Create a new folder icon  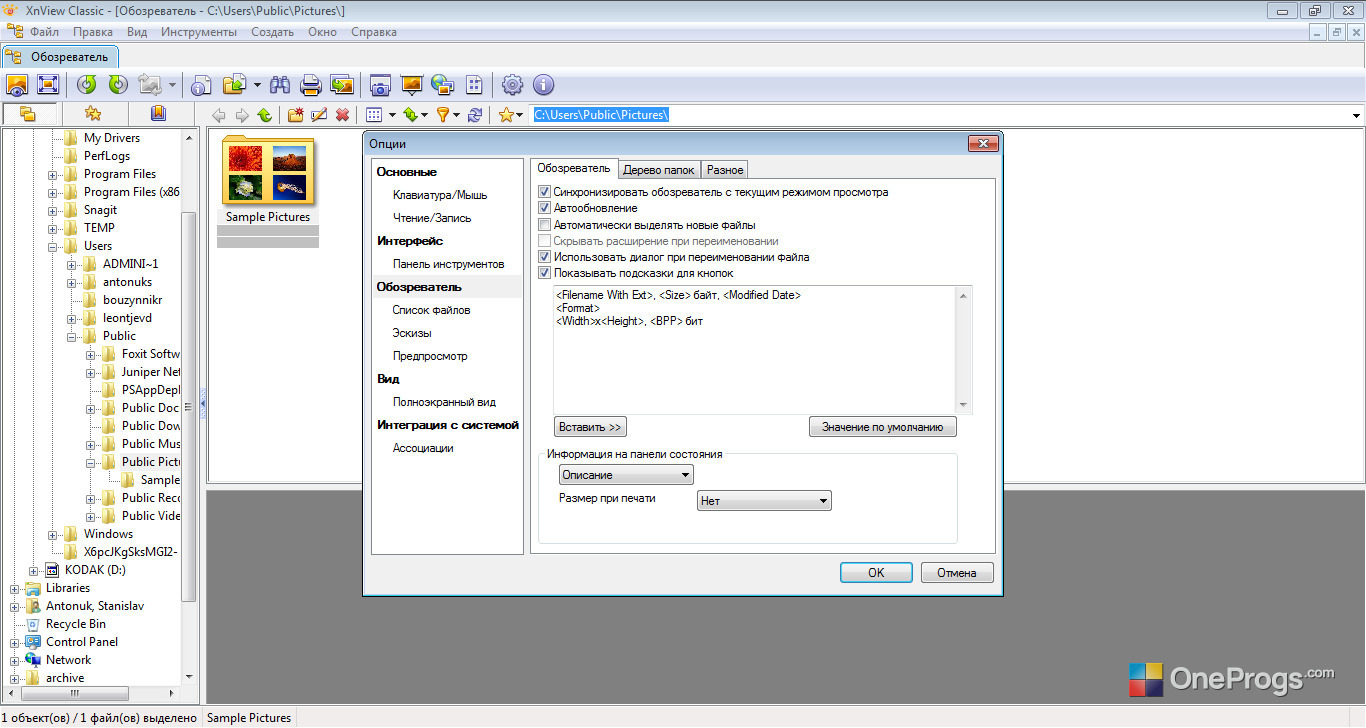pyautogui.click(x=297, y=115)
